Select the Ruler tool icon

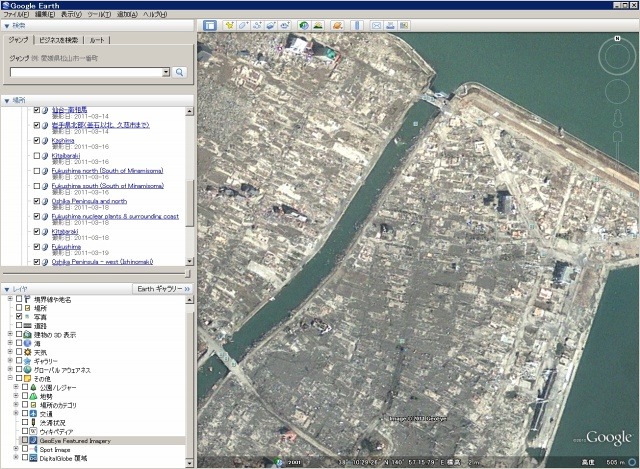click(x=357, y=25)
